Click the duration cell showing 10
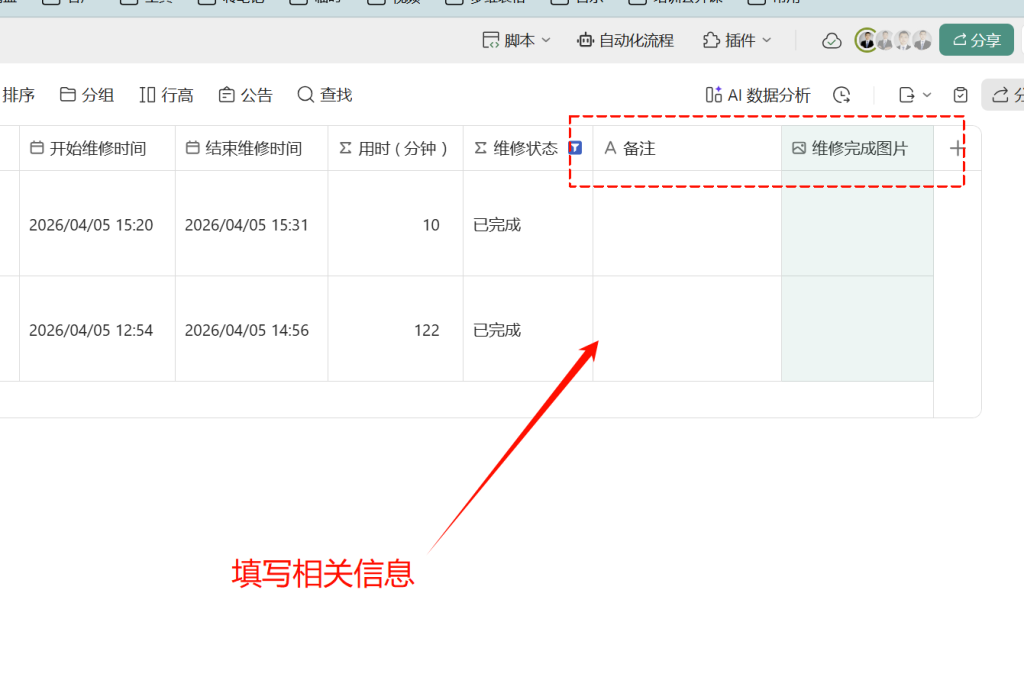The width and height of the screenshot is (1024, 677). pyautogui.click(x=395, y=223)
